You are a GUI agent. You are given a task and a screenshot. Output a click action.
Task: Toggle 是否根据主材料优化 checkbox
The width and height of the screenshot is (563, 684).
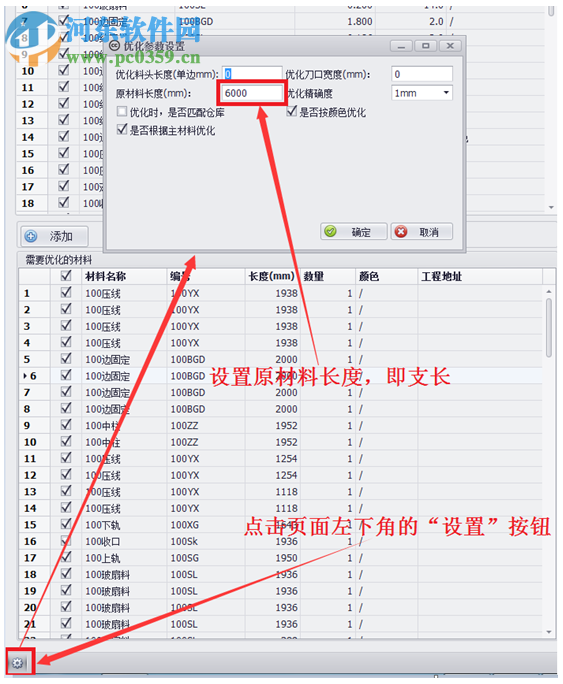tap(122, 130)
